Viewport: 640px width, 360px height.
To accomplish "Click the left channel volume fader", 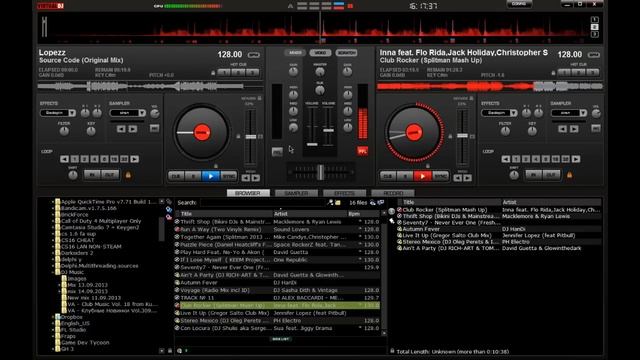I will (312, 144).
